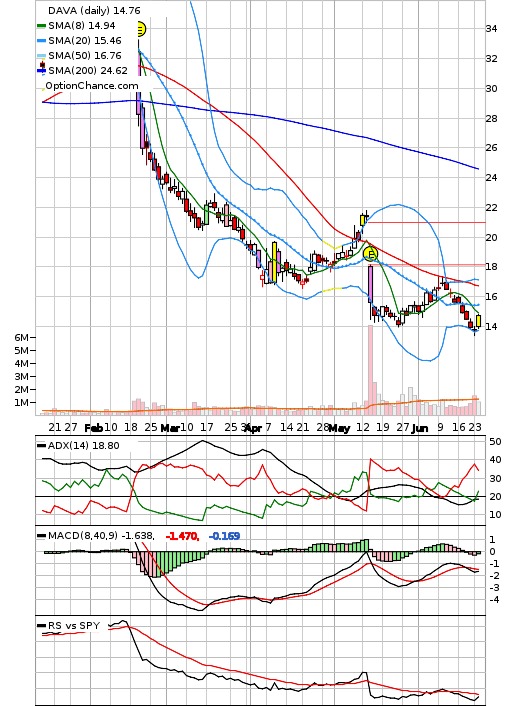Image resolution: width=526 pixels, height=706 pixels.
Task: Click the ADX(14) 18.80 indicator label
Action: point(83,445)
